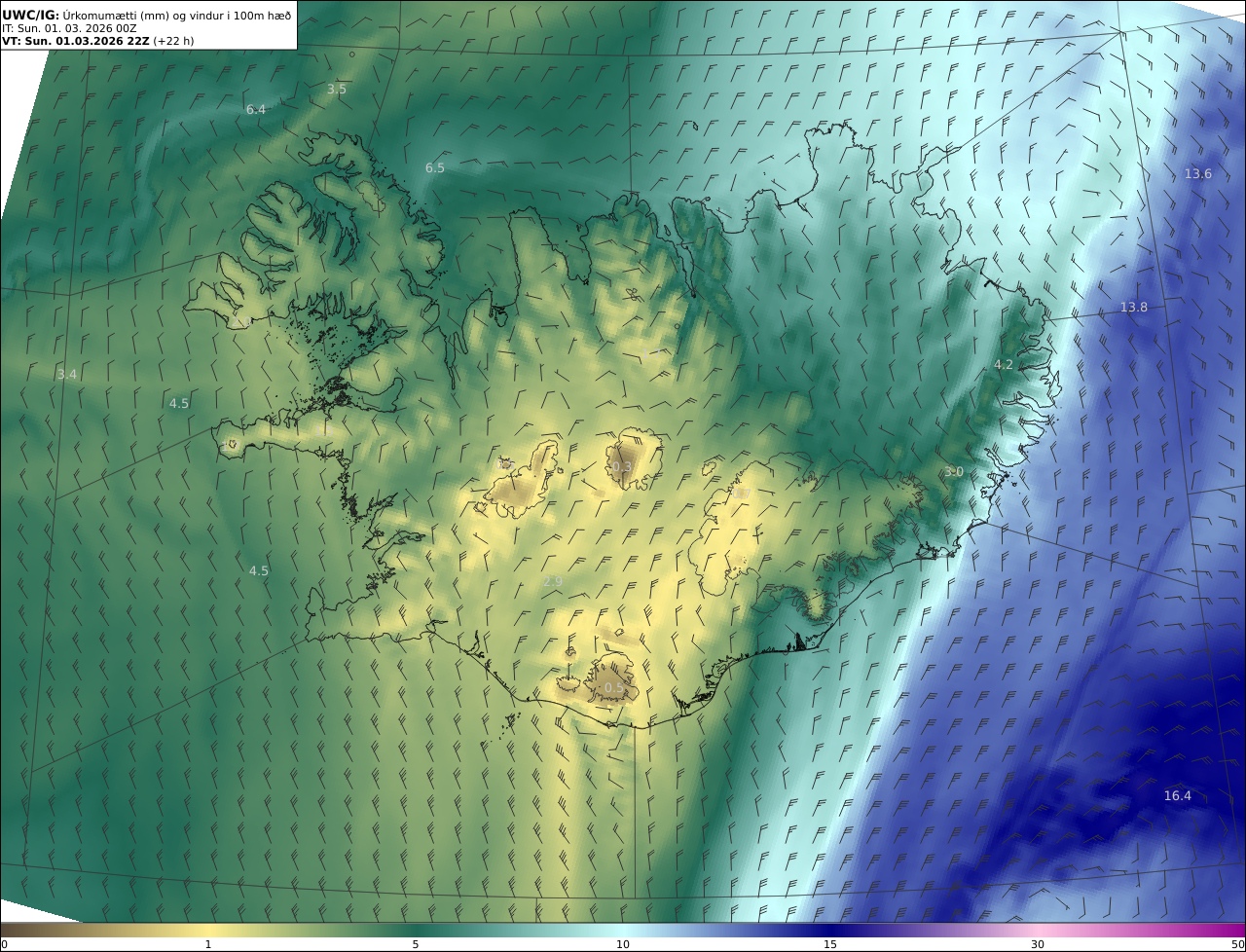Image resolution: width=1246 pixels, height=952 pixels.
Task: Click the 3.4 value label on the map
Action: pos(67,375)
